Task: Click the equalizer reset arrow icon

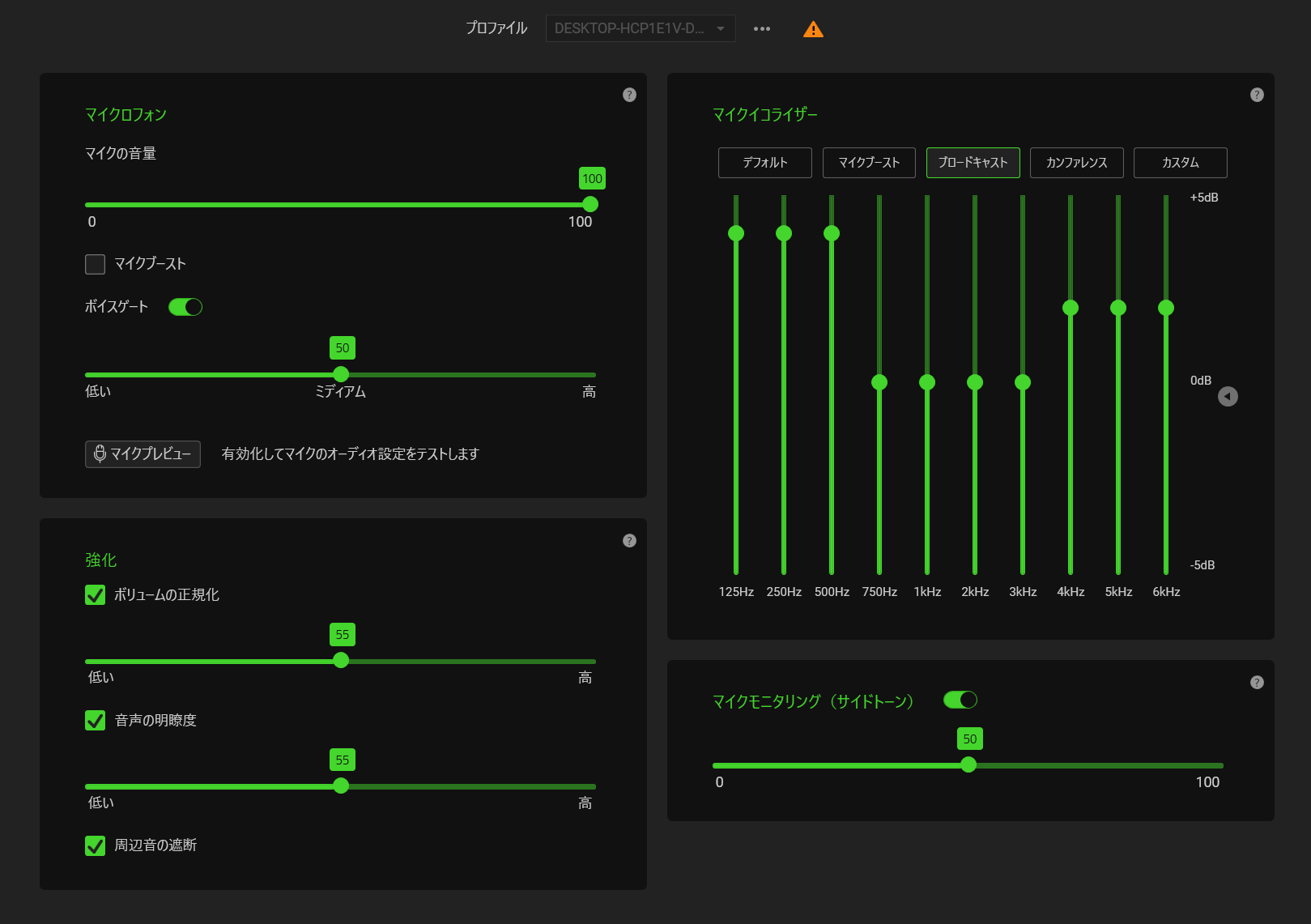Action: [x=1228, y=396]
